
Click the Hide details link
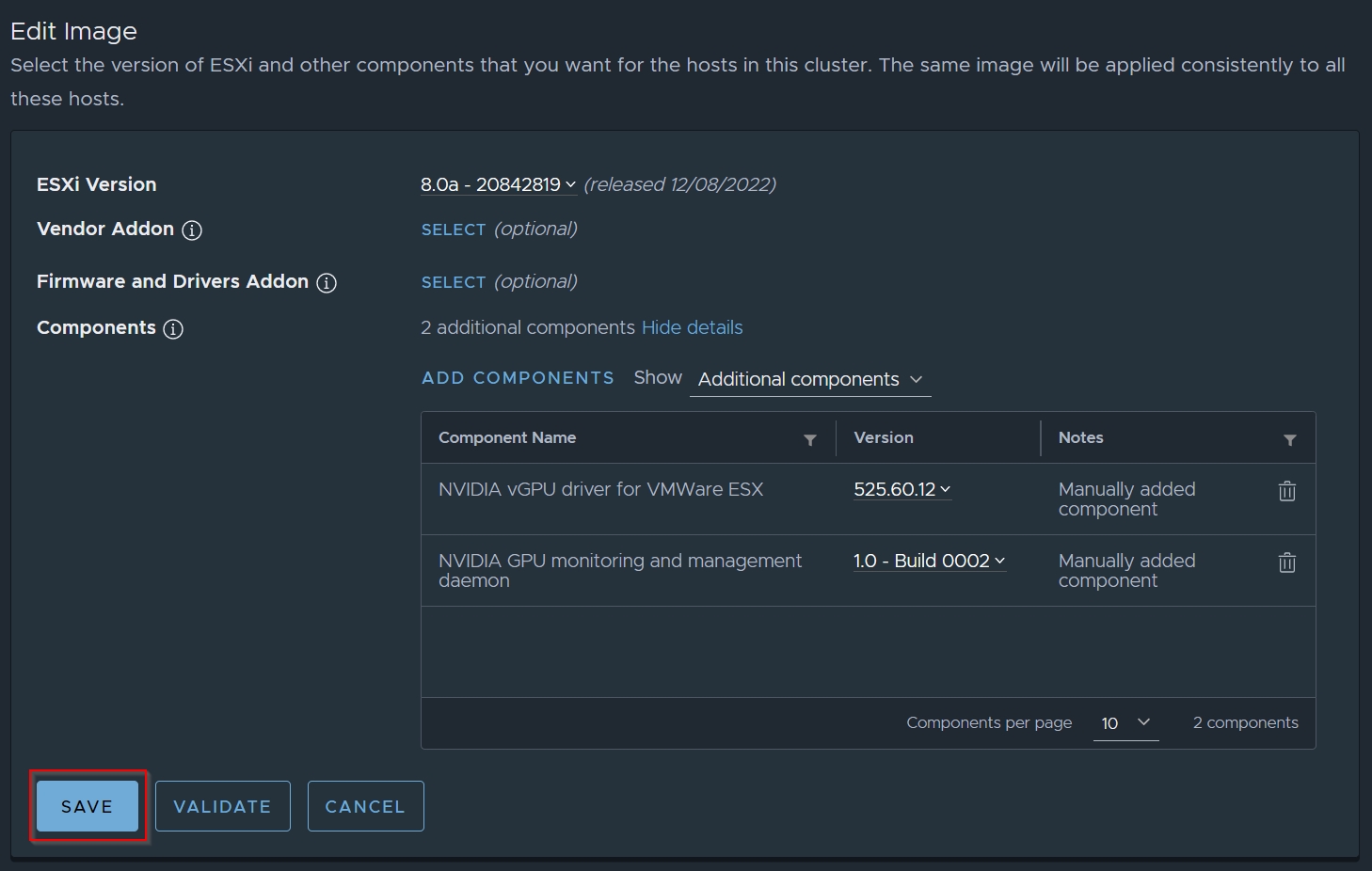coord(692,327)
